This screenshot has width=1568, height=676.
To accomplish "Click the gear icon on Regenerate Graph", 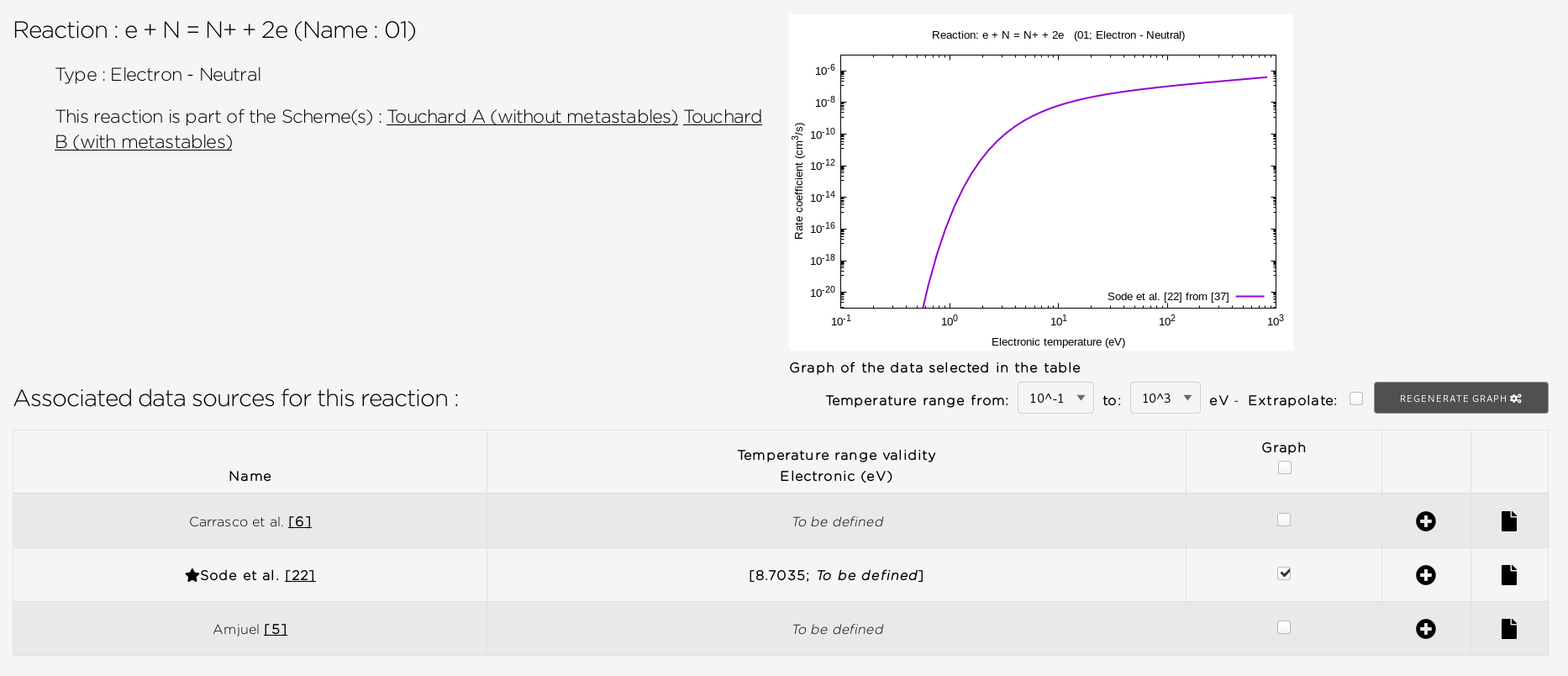I will [1518, 398].
